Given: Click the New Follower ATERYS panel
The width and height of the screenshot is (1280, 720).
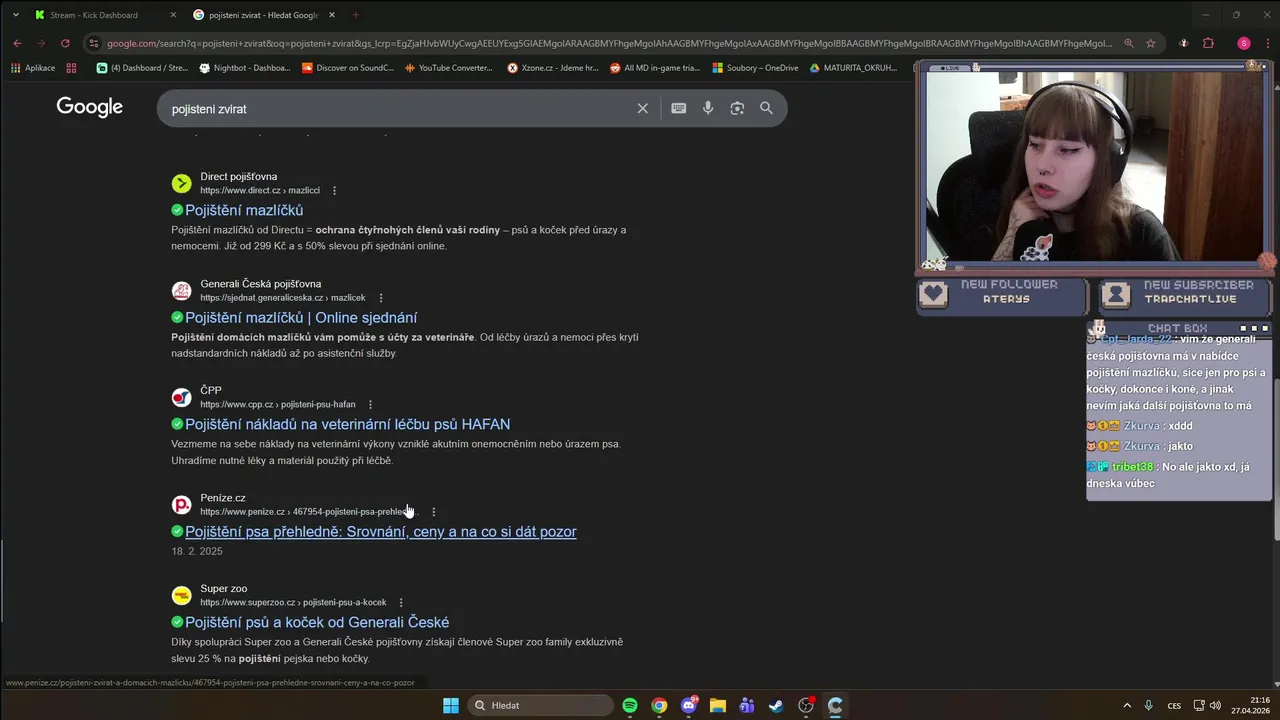Looking at the screenshot, I should [x=1001, y=295].
